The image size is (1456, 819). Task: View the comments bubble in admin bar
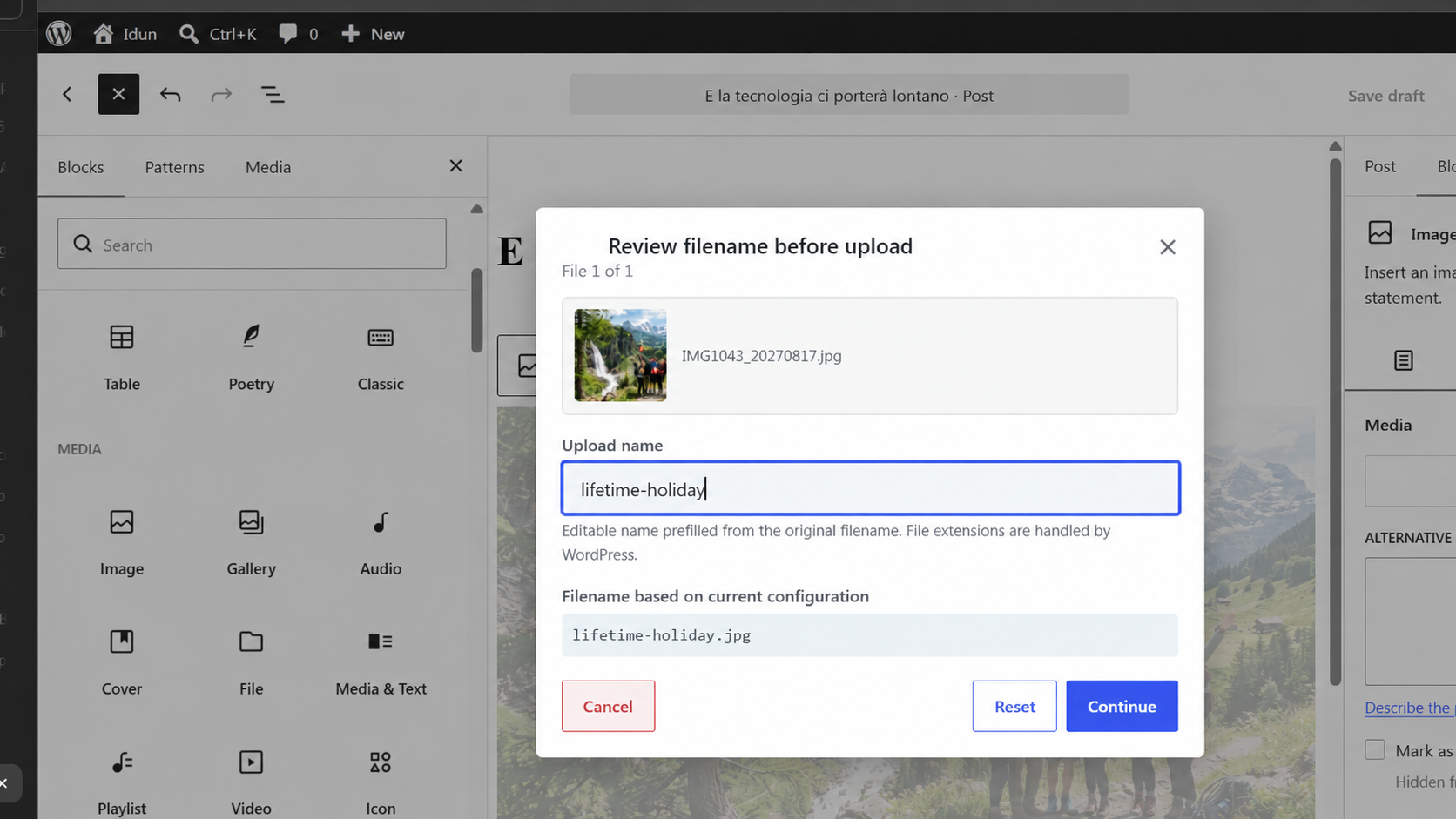(x=299, y=34)
